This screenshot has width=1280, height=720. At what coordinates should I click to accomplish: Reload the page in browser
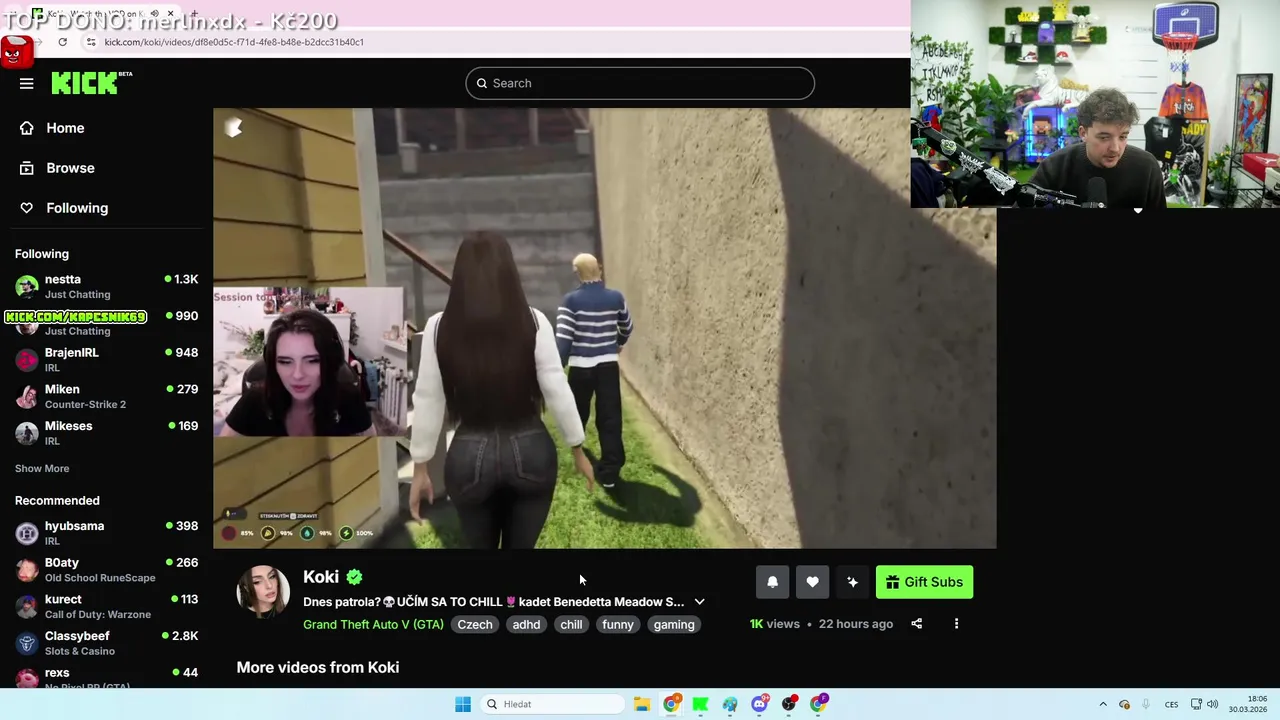[62, 42]
